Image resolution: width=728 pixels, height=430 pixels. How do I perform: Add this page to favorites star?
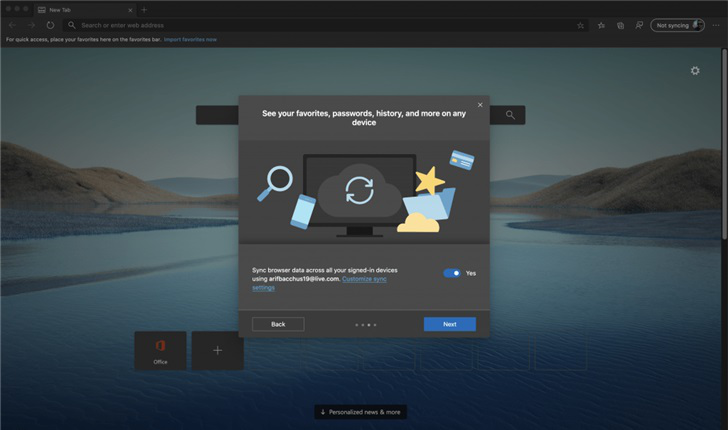point(580,25)
